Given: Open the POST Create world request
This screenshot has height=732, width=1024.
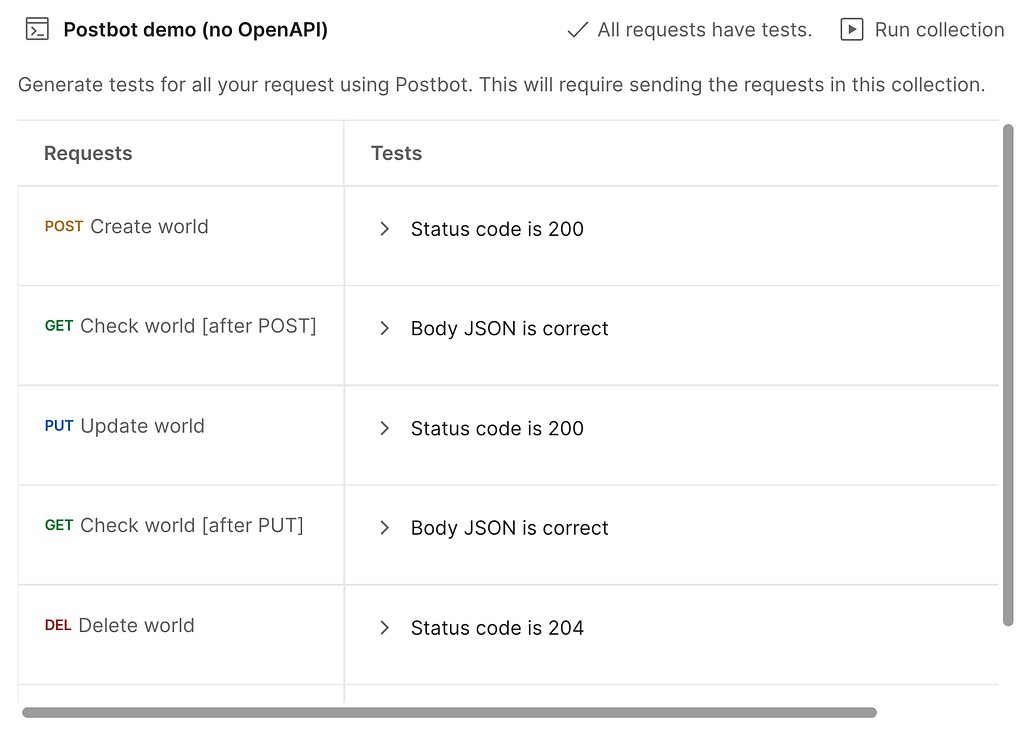Looking at the screenshot, I should pyautogui.click(x=127, y=227).
